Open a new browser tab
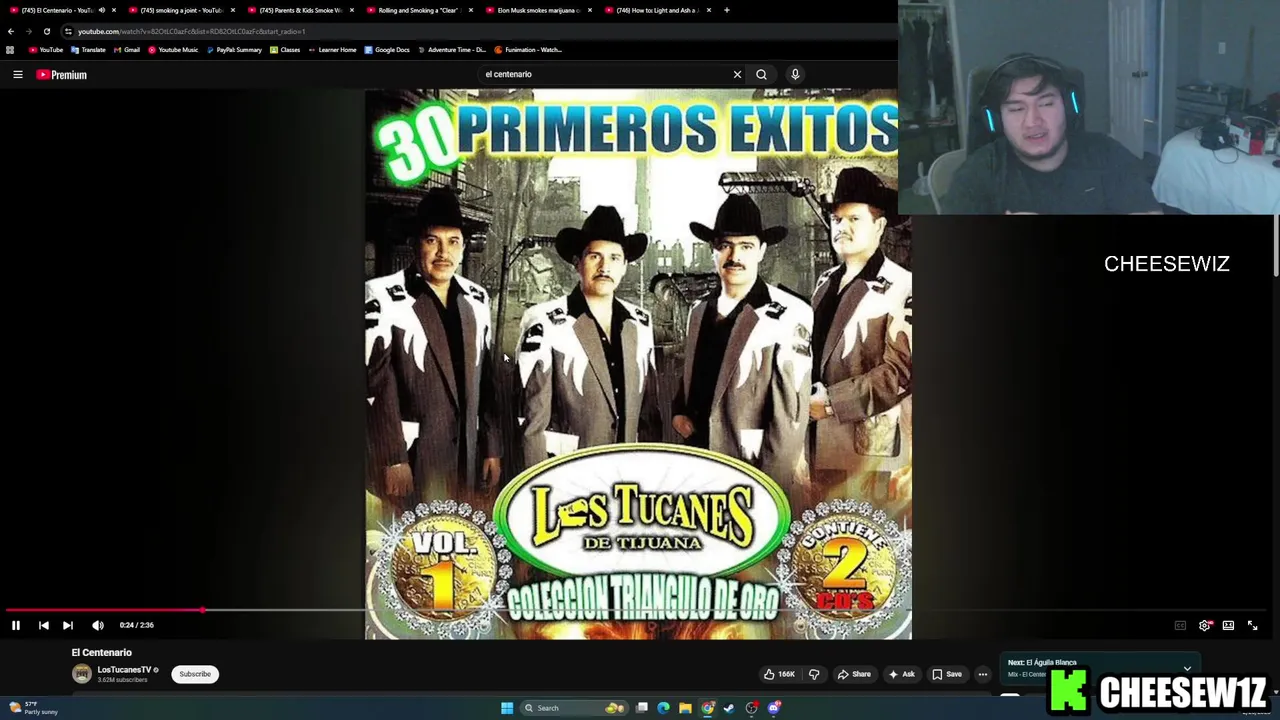Viewport: 1280px width, 720px height. click(727, 10)
